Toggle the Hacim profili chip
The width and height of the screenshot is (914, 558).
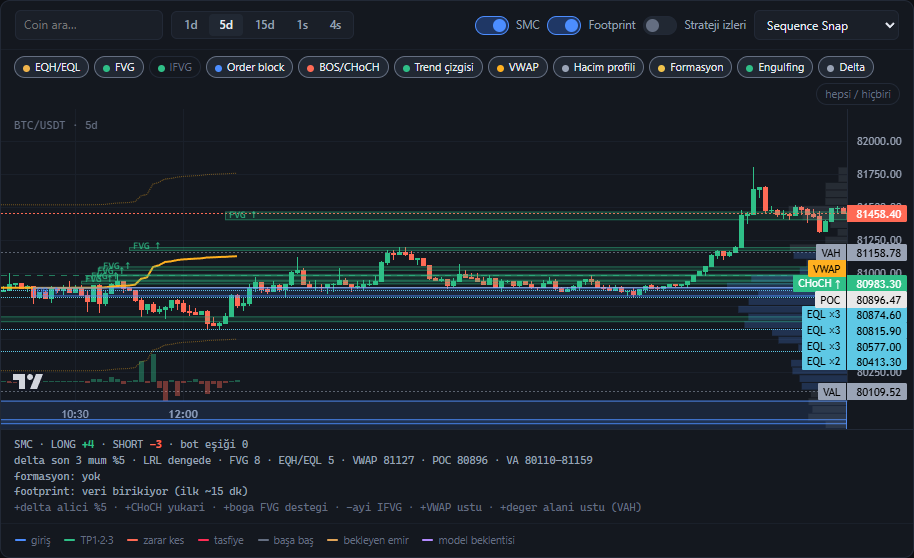pyautogui.click(x=598, y=67)
